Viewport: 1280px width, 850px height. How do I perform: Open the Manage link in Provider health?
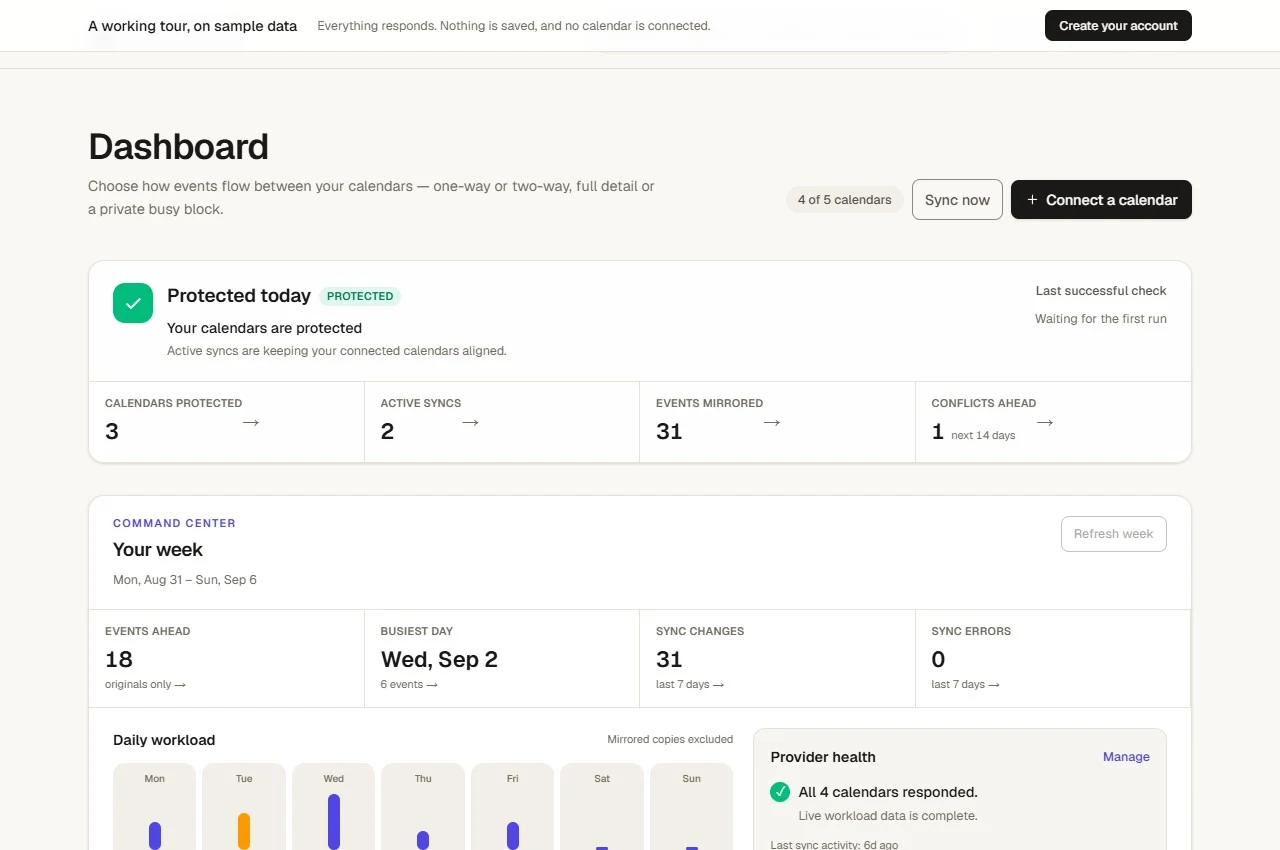pyautogui.click(x=1126, y=757)
